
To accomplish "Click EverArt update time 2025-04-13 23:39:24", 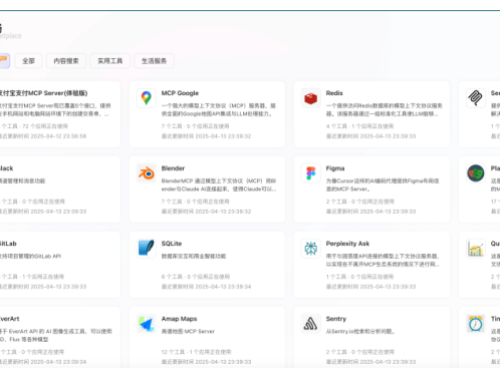I will (43, 362).
